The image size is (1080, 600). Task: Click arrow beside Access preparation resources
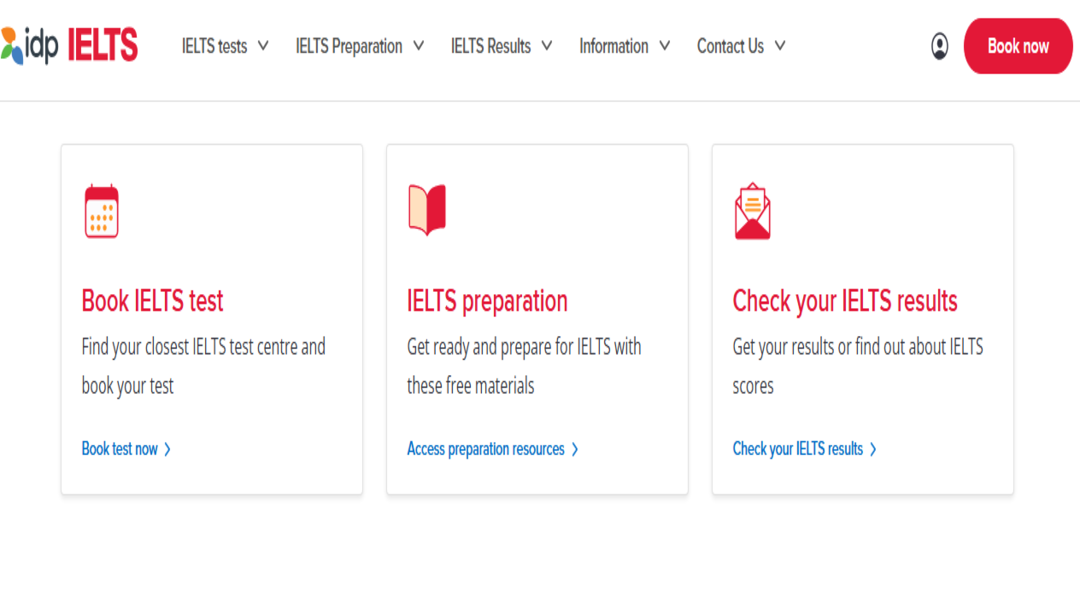[x=575, y=450]
